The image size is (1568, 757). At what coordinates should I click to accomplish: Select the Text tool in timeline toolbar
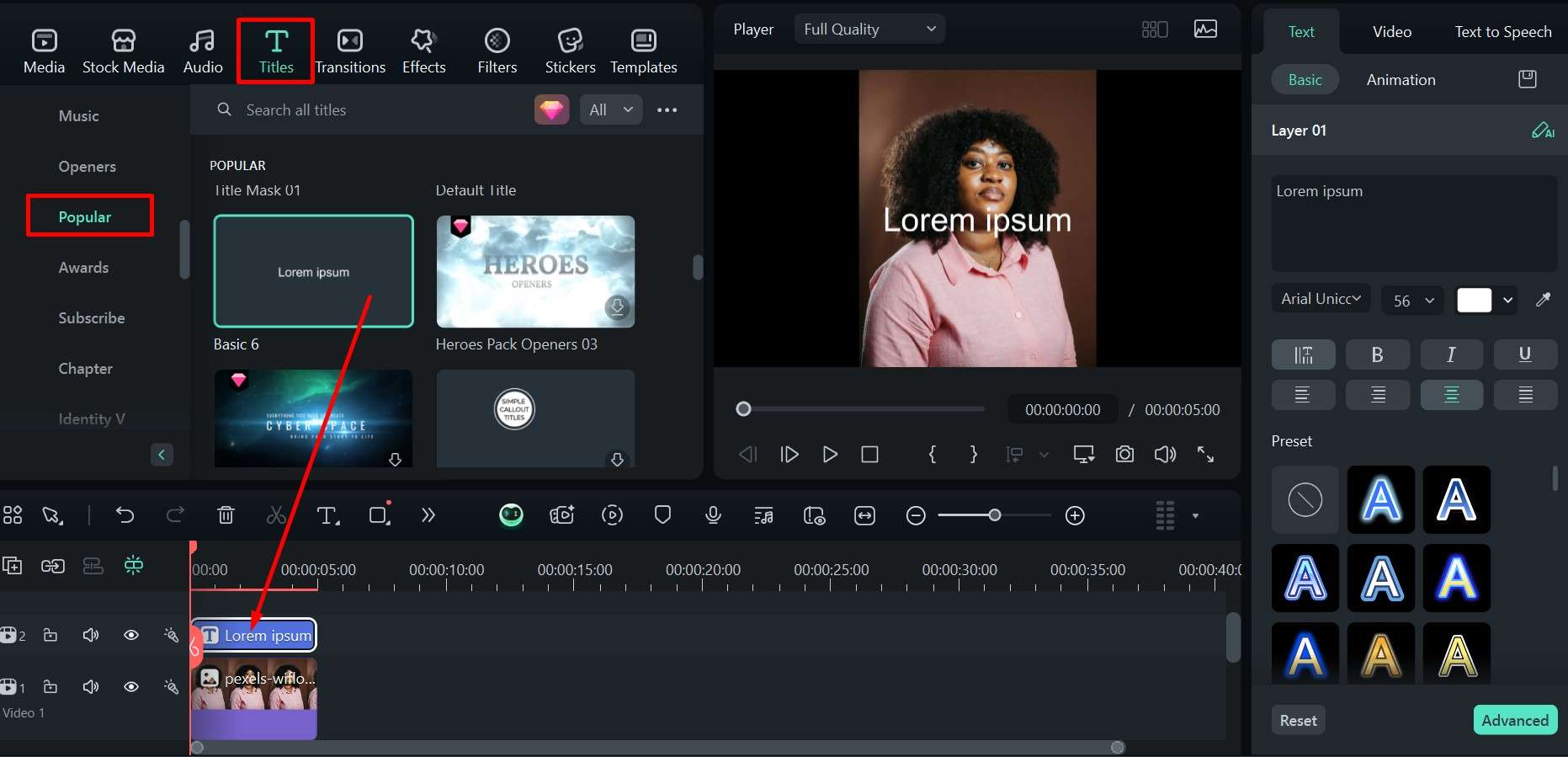pyautogui.click(x=327, y=515)
